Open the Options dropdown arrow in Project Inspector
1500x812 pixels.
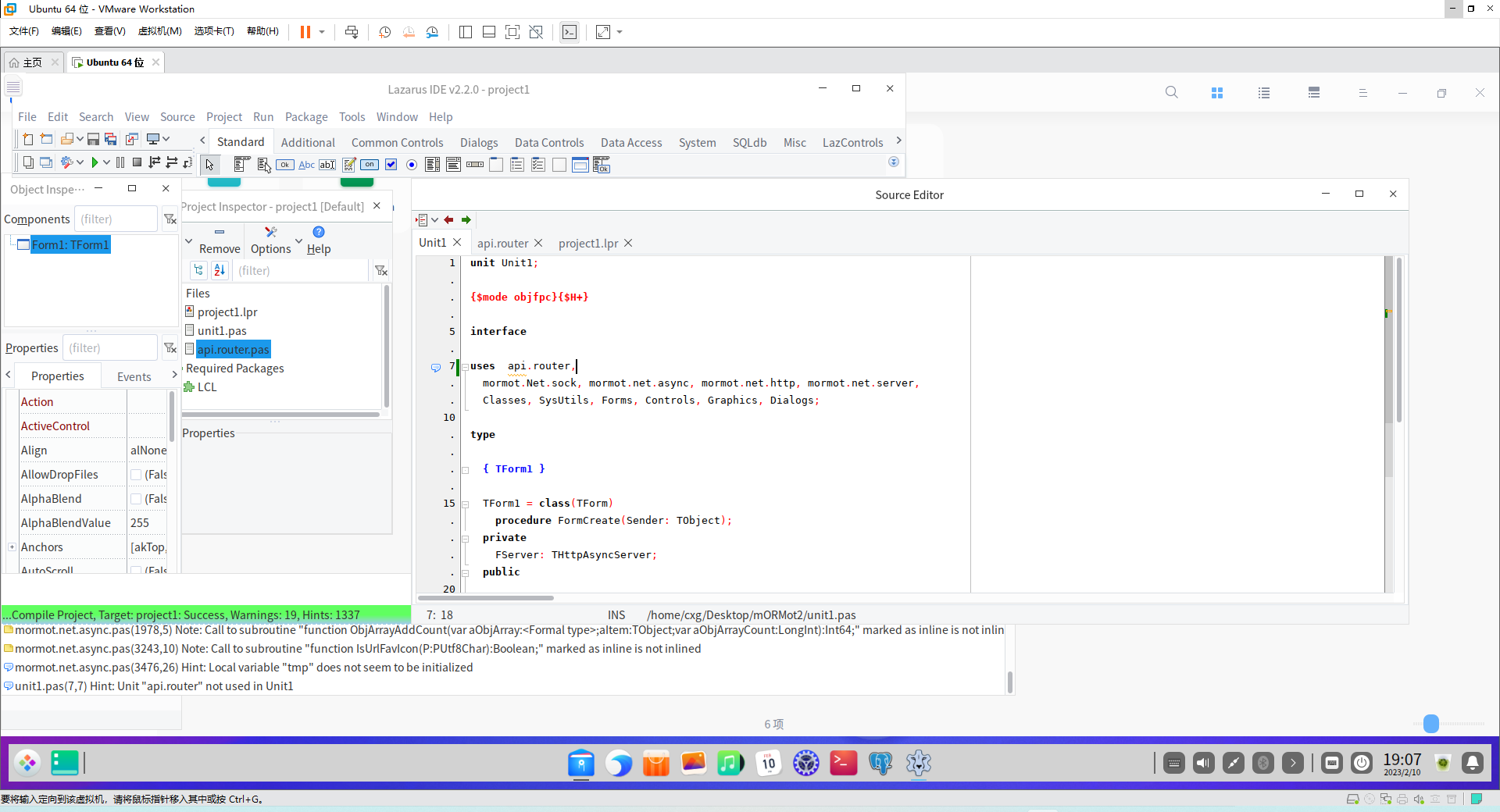(x=298, y=240)
